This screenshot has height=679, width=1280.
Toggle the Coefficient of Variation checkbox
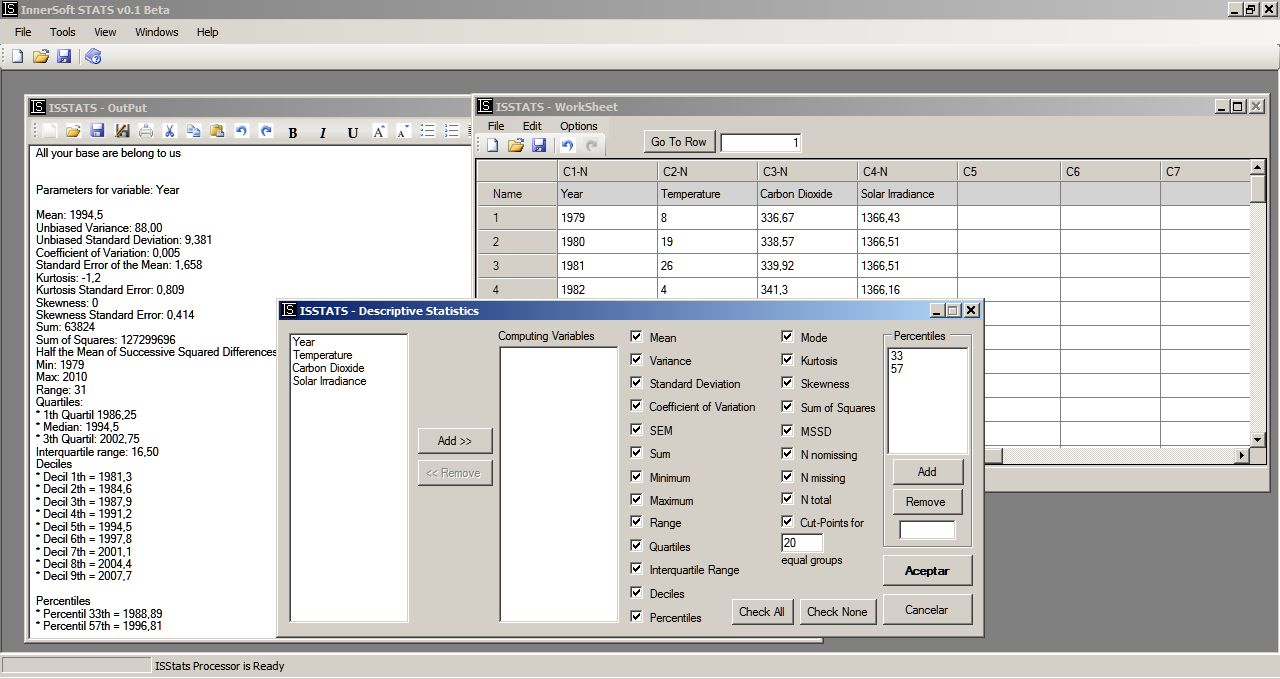(x=637, y=406)
